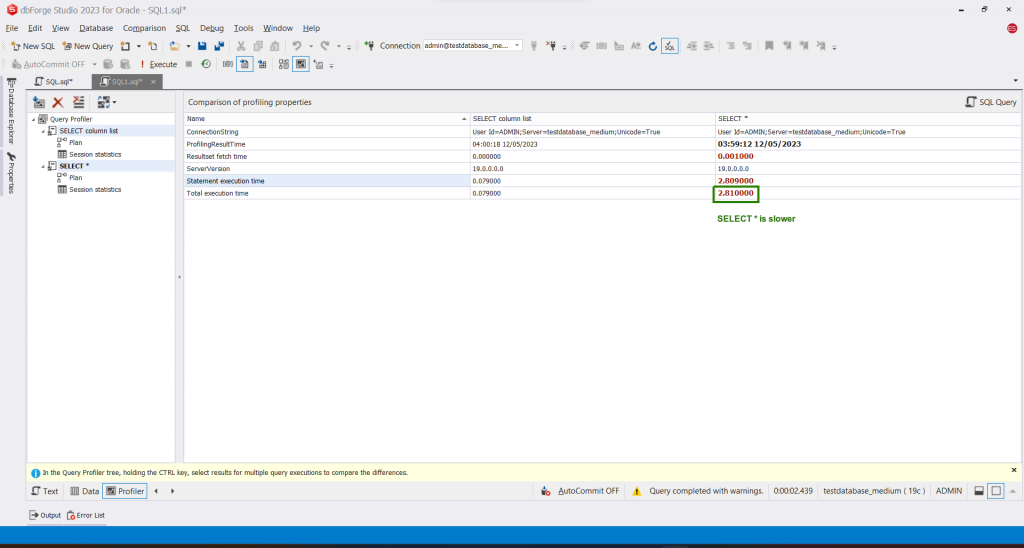Open the Properties side panel
The image size is (1024, 548).
[11, 173]
